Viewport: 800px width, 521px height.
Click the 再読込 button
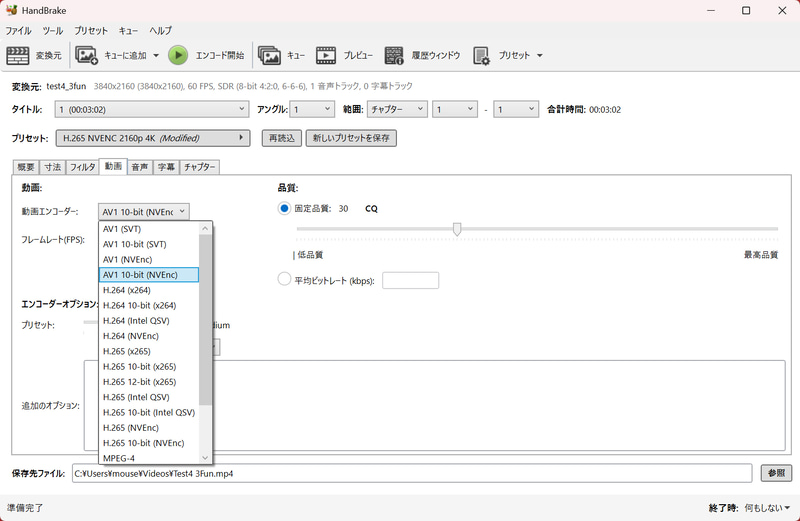(282, 138)
